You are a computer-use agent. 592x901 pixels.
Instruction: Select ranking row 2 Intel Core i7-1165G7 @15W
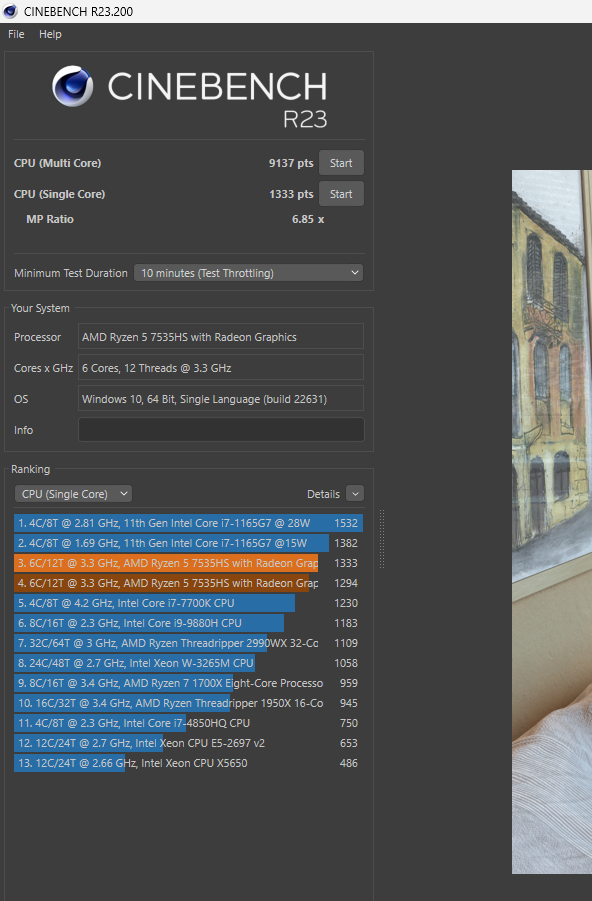pos(189,543)
